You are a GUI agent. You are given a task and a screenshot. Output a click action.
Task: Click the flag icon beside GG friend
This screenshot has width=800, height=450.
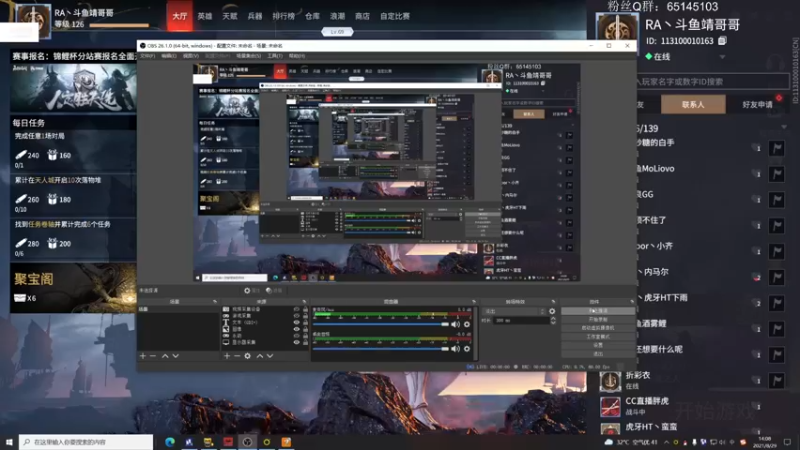coord(777,199)
